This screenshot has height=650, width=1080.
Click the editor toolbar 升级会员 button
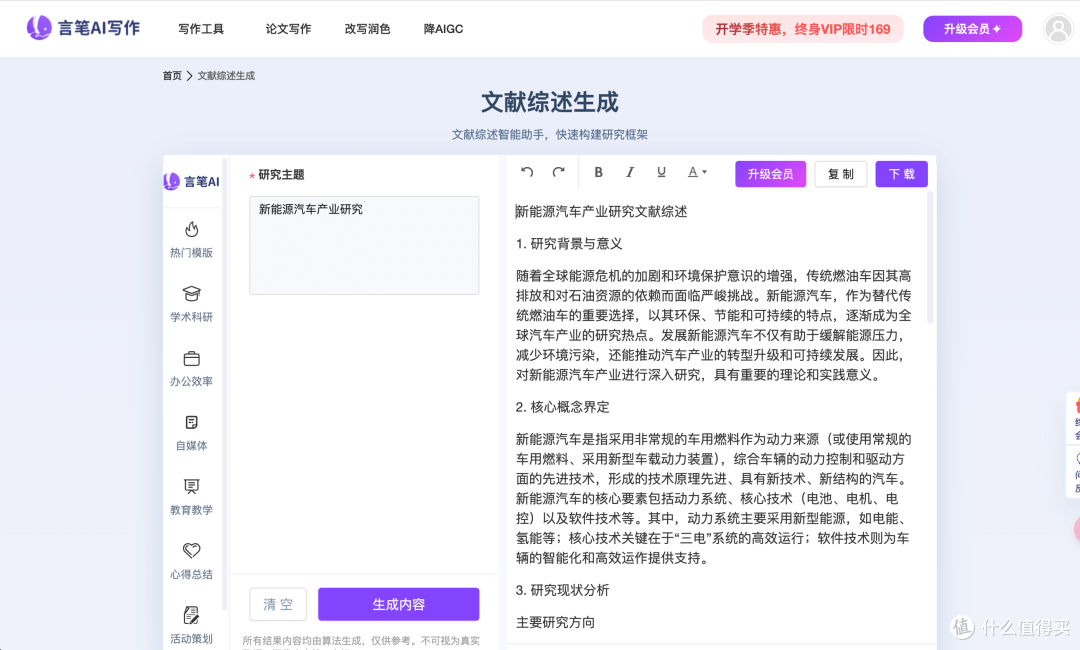coord(770,174)
